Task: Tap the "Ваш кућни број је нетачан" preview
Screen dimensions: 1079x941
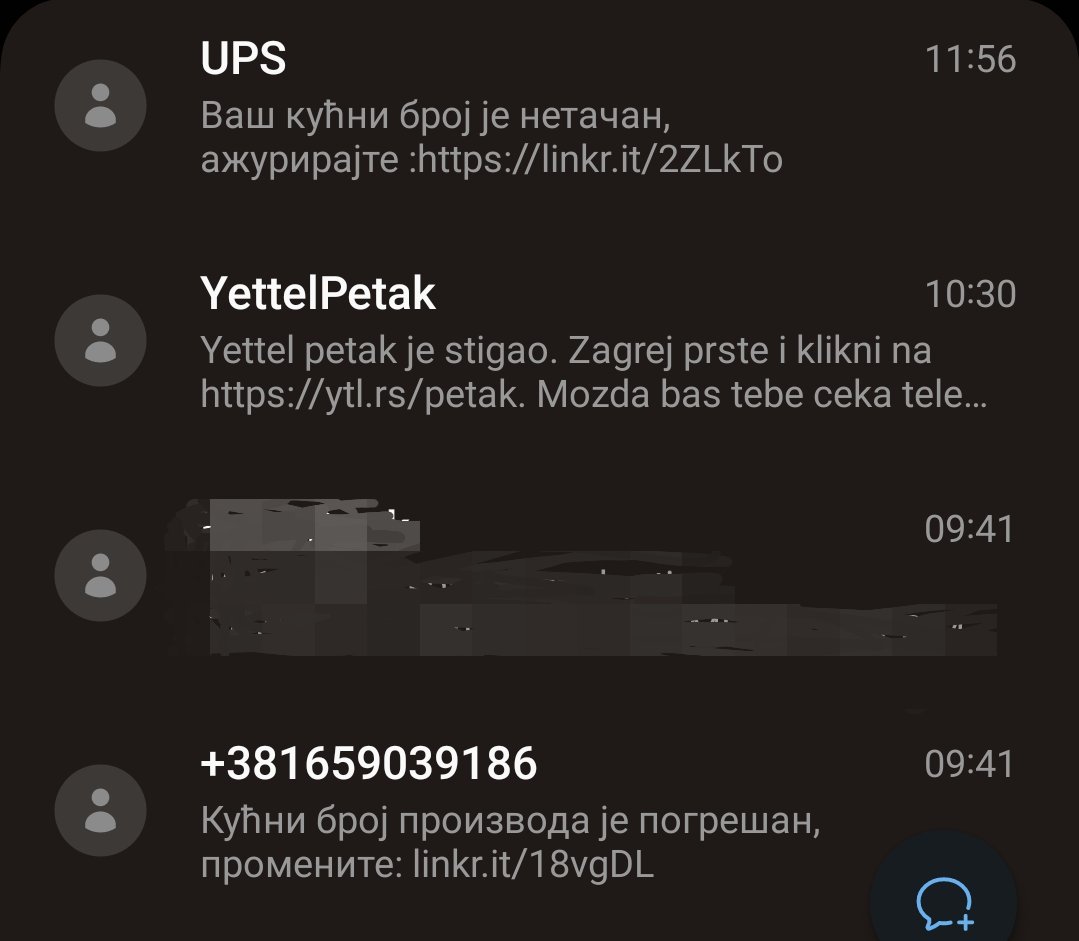Action: [x=436, y=116]
